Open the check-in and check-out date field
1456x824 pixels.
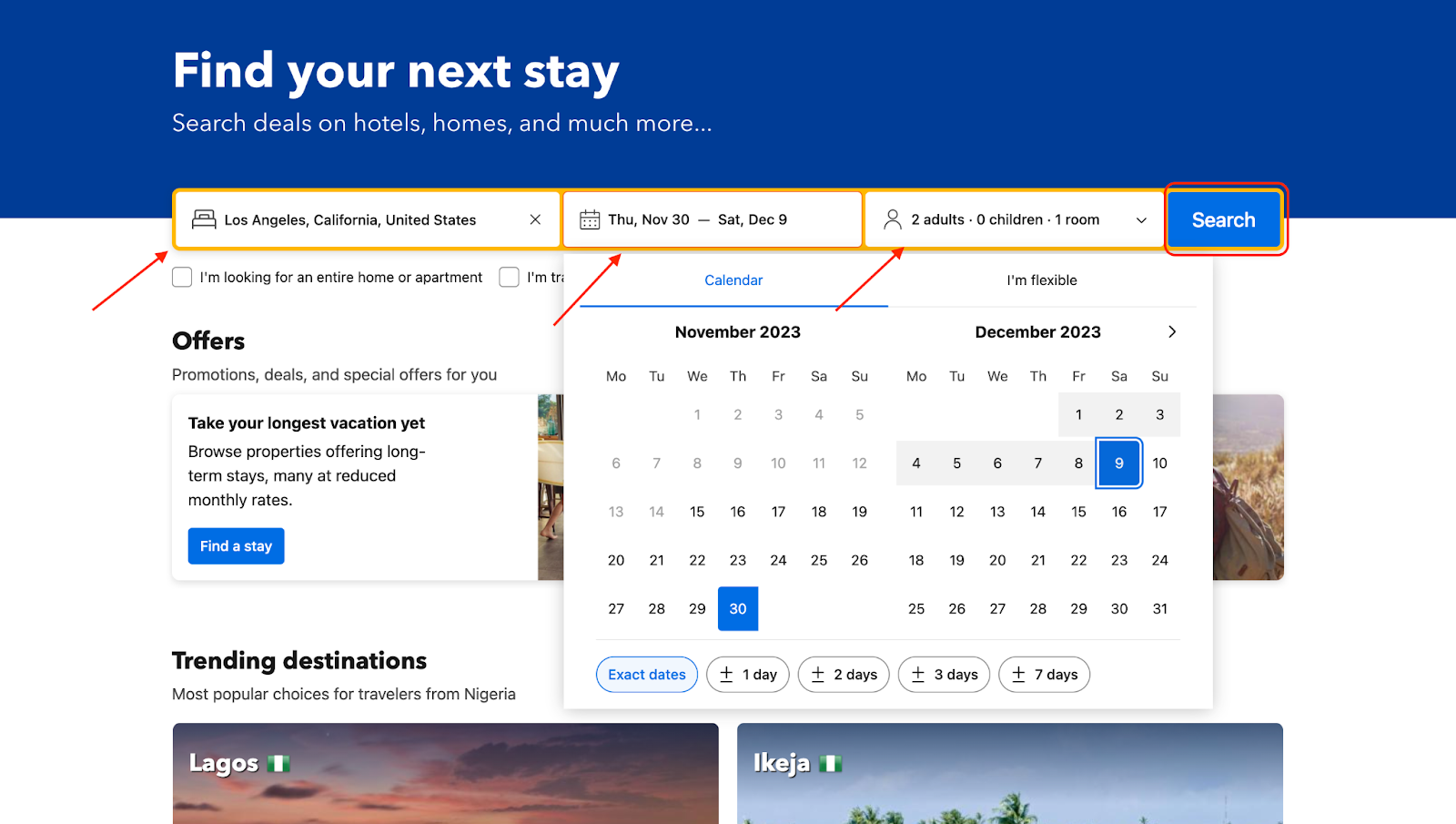(x=713, y=219)
